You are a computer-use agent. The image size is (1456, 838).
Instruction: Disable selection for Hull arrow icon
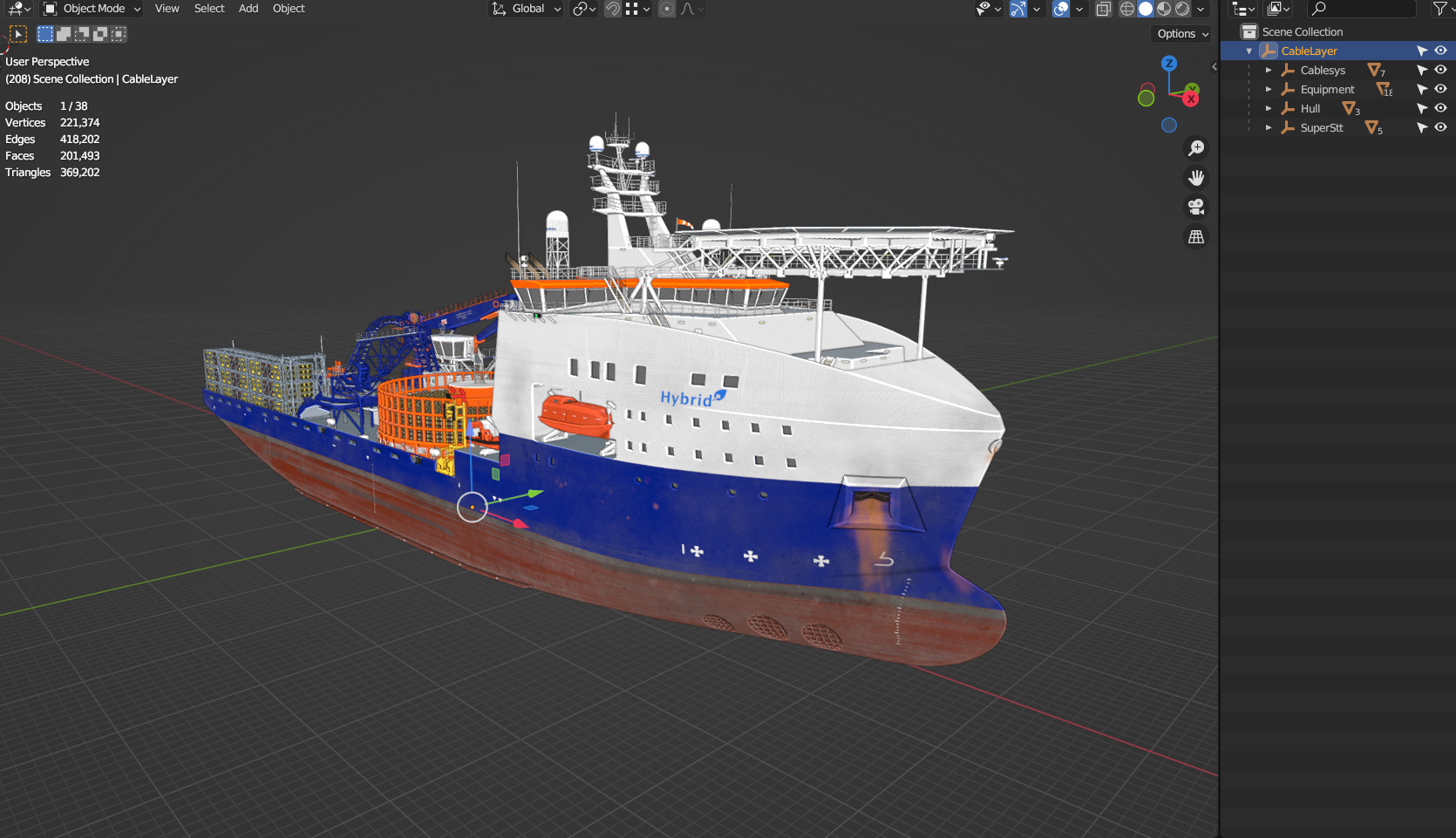tap(1422, 109)
